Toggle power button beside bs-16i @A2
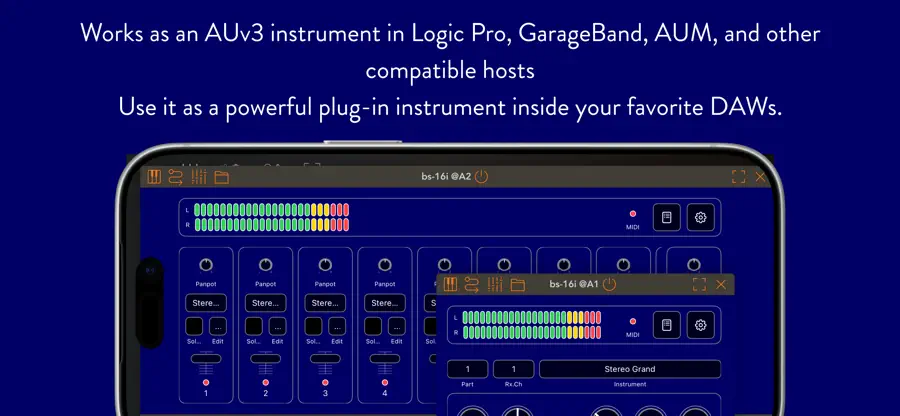Screen dimensions: 900x416 [x=482, y=177]
